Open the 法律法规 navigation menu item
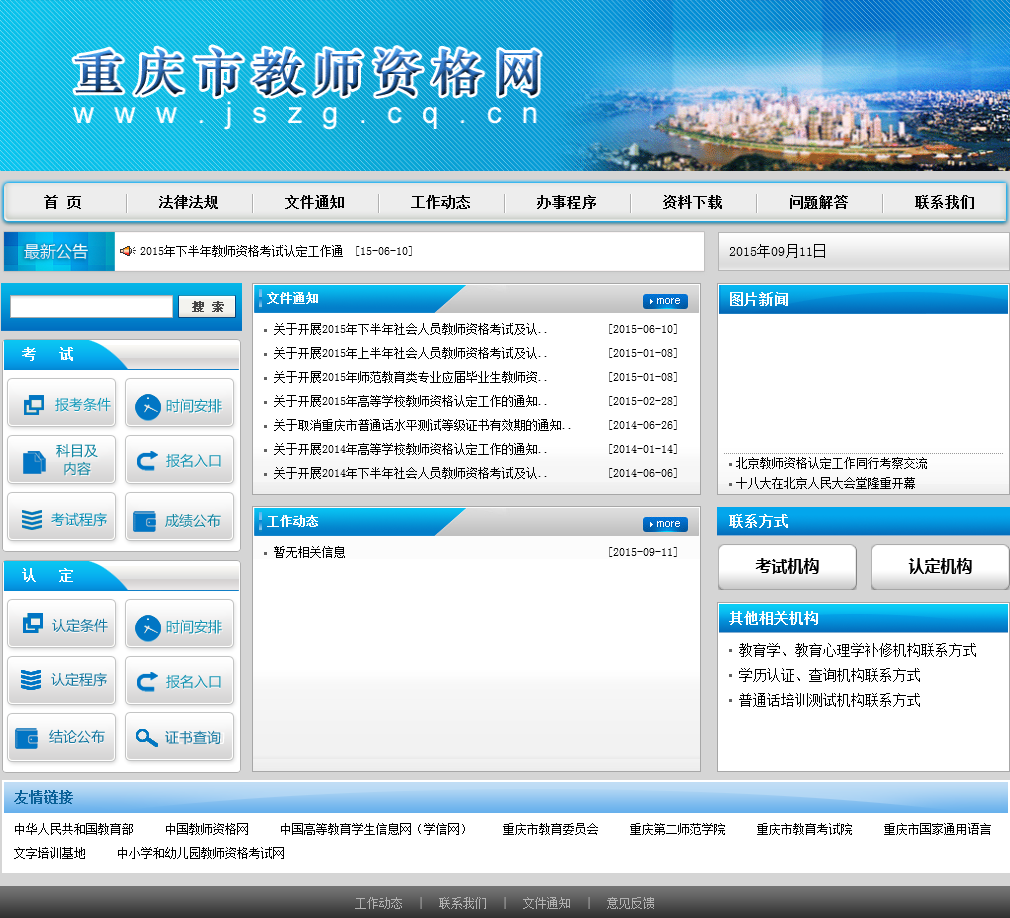 click(188, 202)
